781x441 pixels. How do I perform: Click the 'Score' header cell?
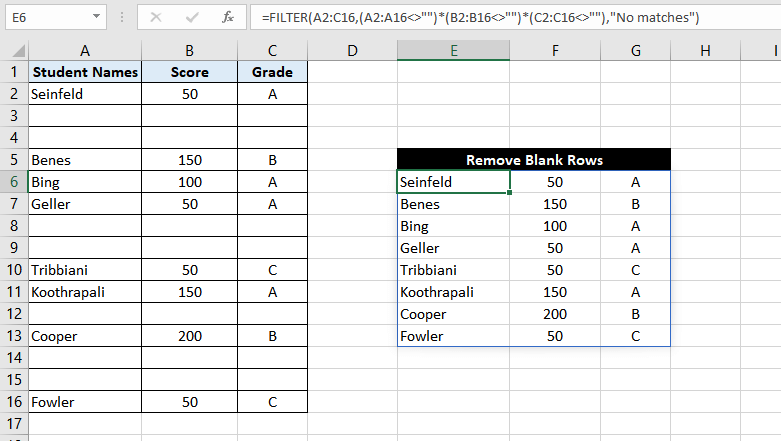pos(189,72)
